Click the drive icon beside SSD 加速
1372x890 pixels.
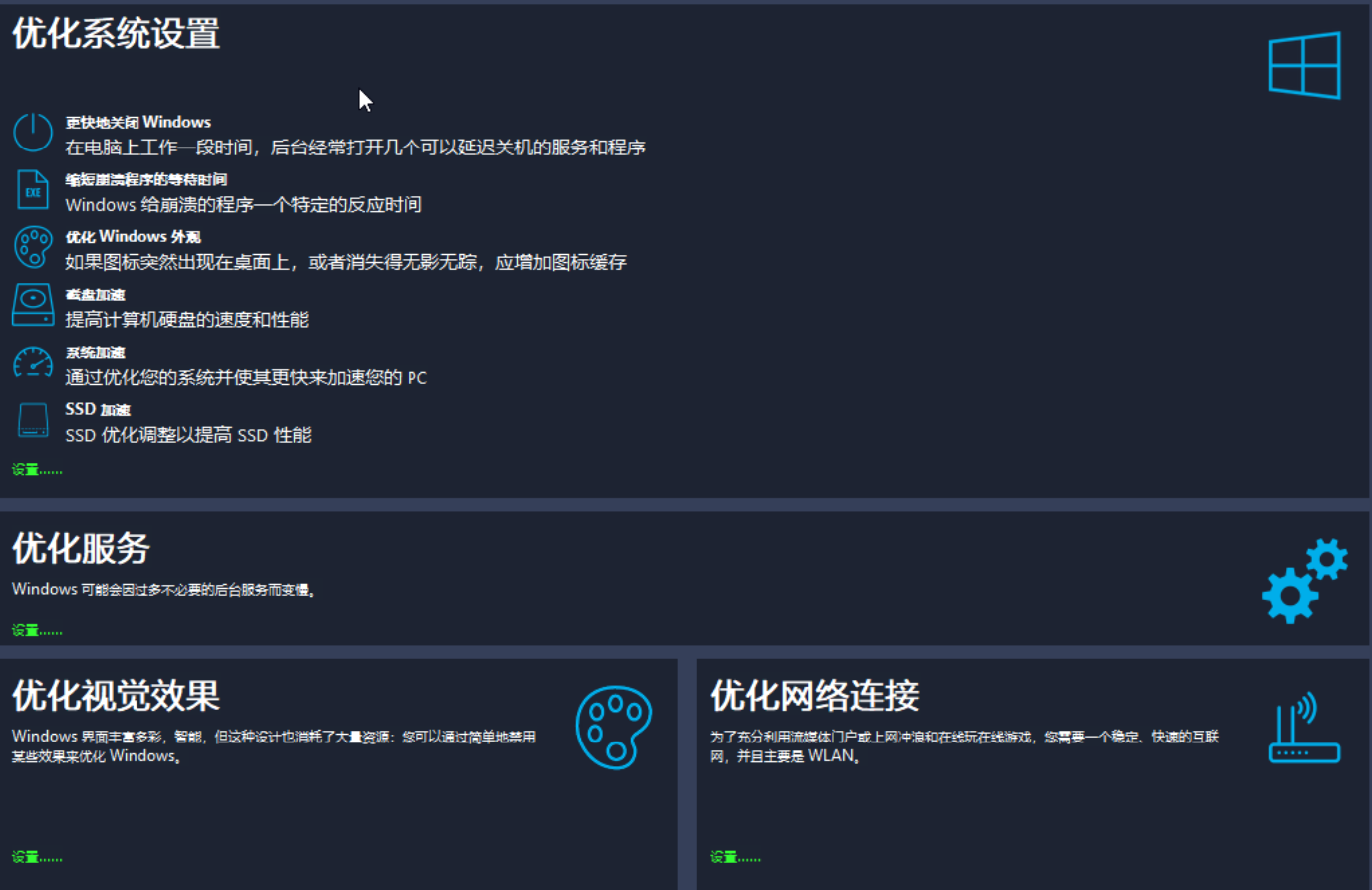(x=32, y=420)
